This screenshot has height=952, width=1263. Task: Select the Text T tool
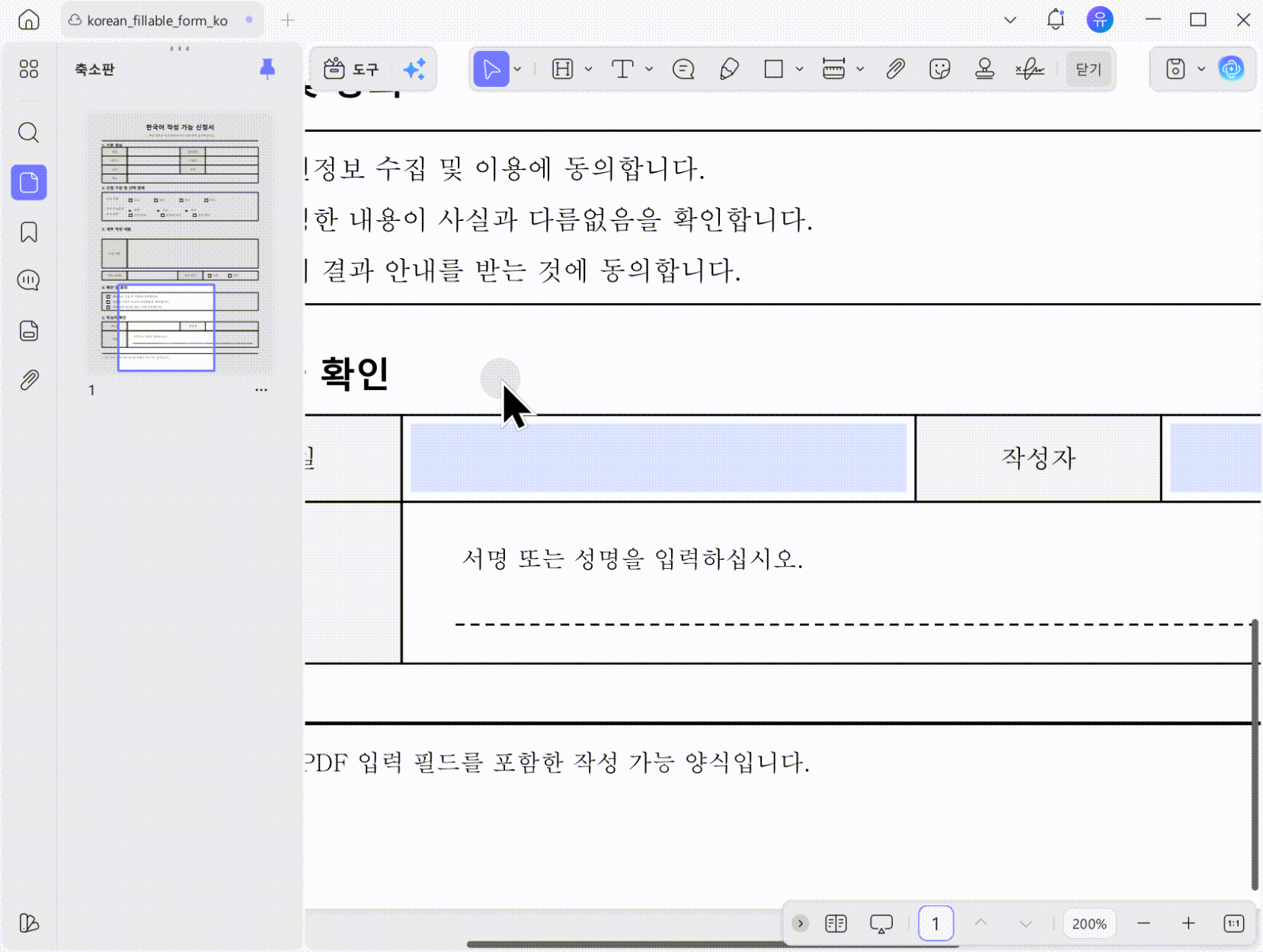click(622, 69)
